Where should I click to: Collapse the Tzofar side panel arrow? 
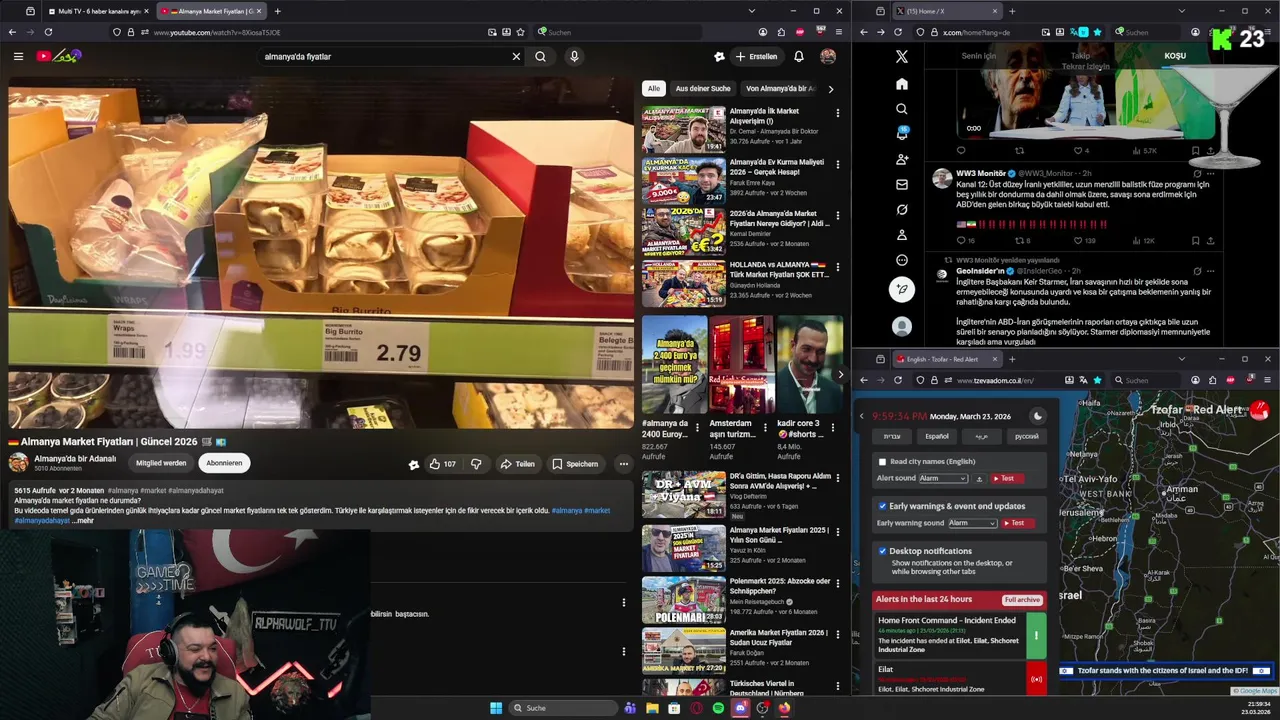click(862, 416)
